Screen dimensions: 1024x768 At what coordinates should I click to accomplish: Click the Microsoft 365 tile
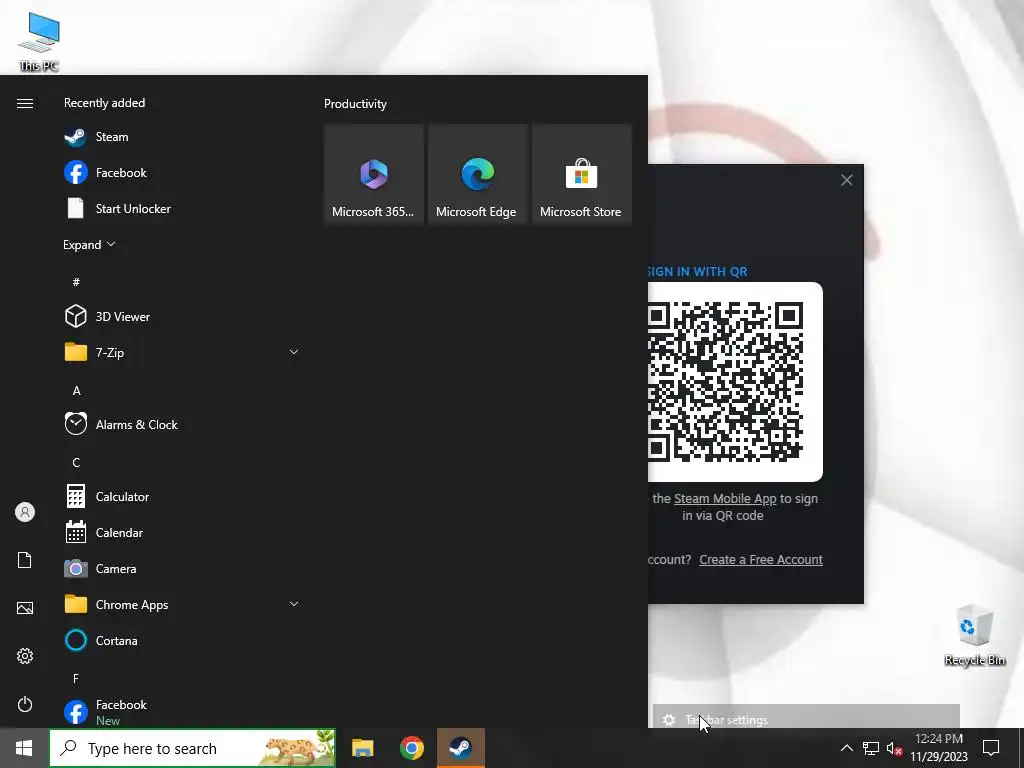click(x=374, y=174)
